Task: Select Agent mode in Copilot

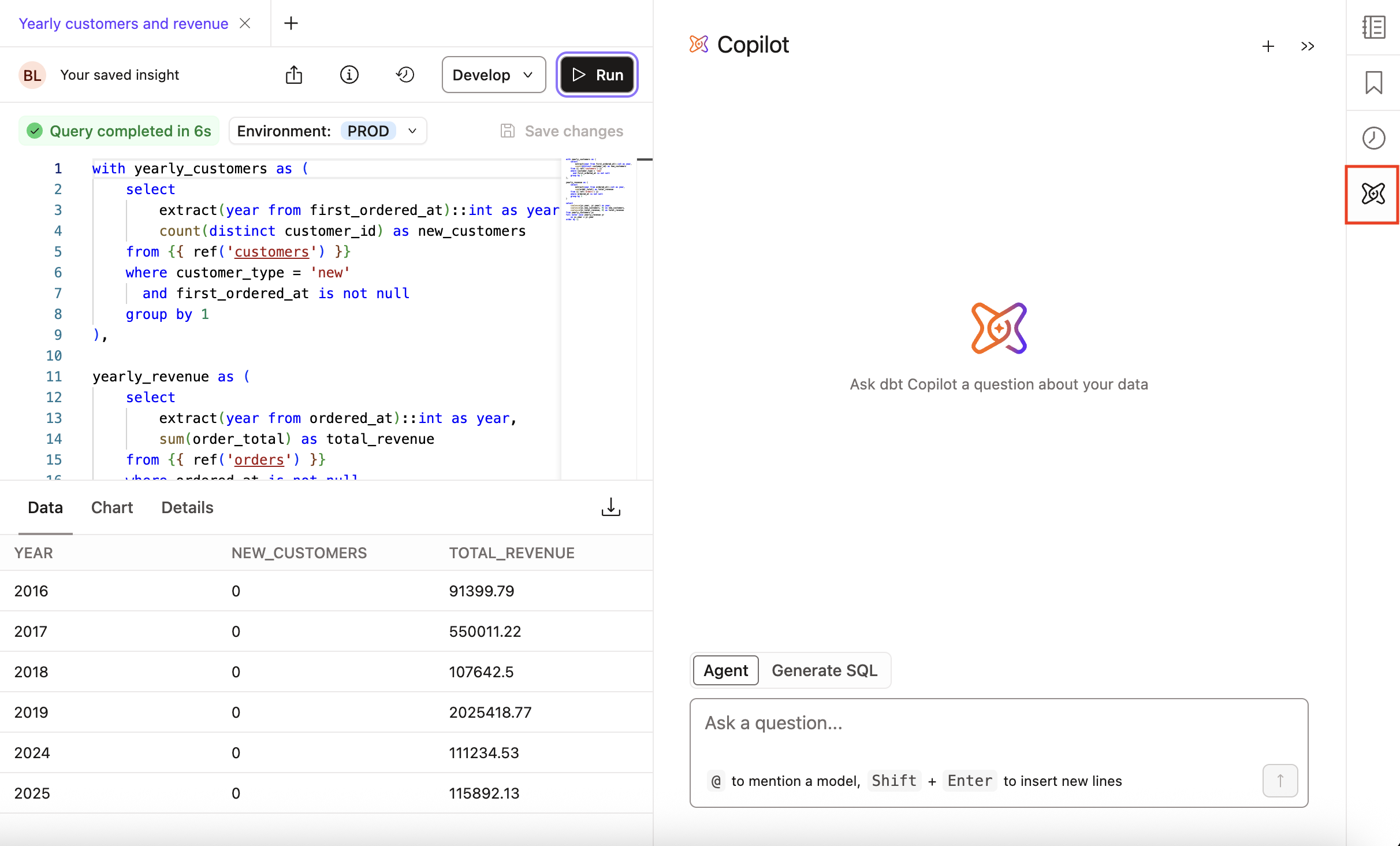Action: pyautogui.click(x=725, y=670)
